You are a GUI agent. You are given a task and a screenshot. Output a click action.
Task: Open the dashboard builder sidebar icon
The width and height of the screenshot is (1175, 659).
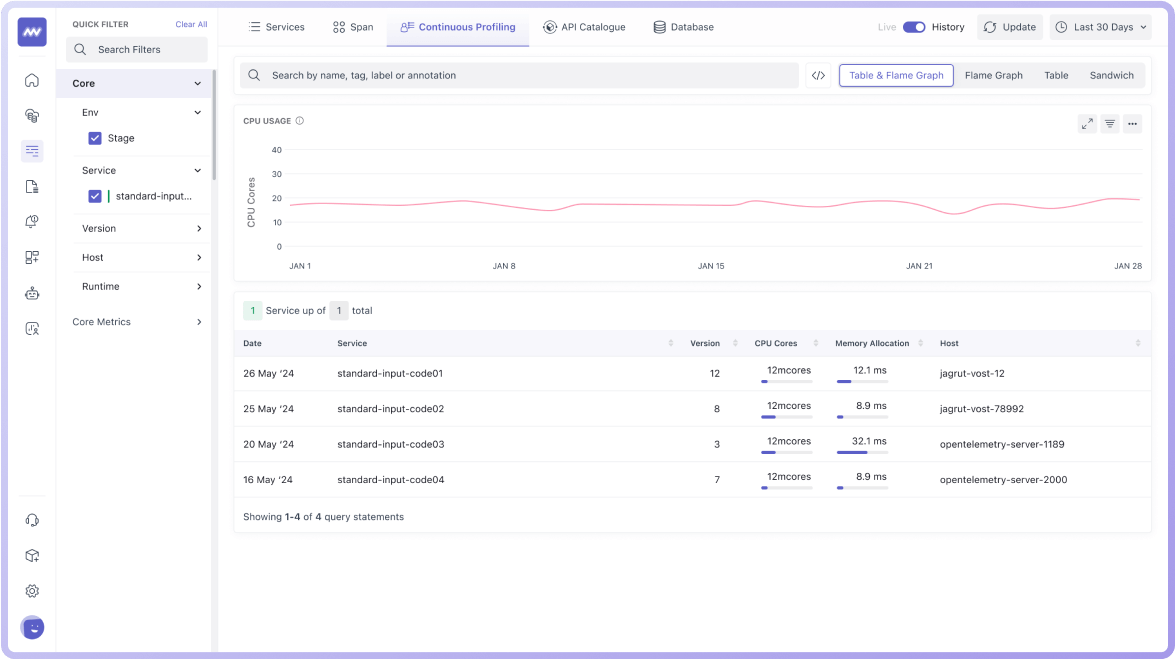tap(32, 257)
